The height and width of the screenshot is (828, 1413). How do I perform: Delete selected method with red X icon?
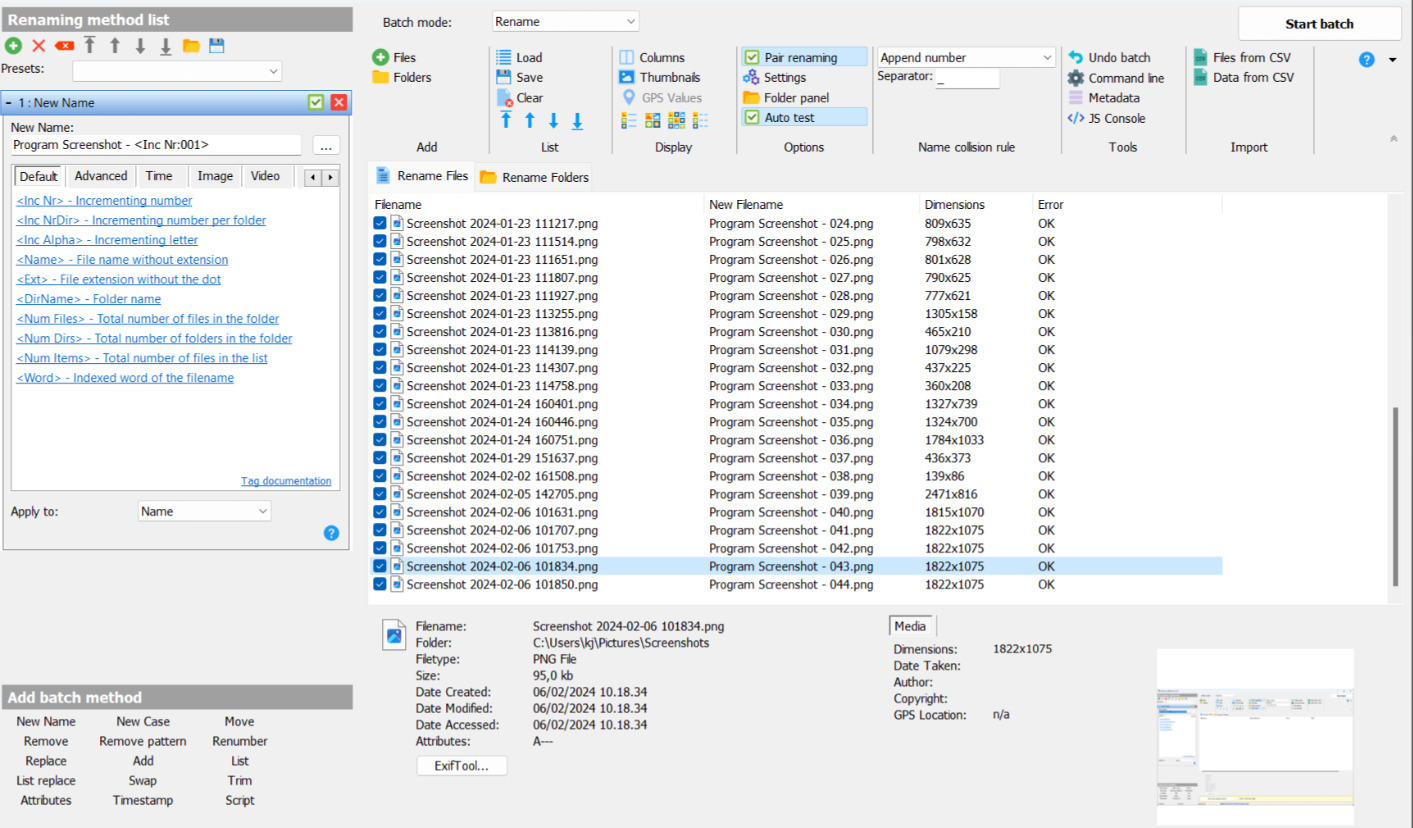click(x=39, y=46)
